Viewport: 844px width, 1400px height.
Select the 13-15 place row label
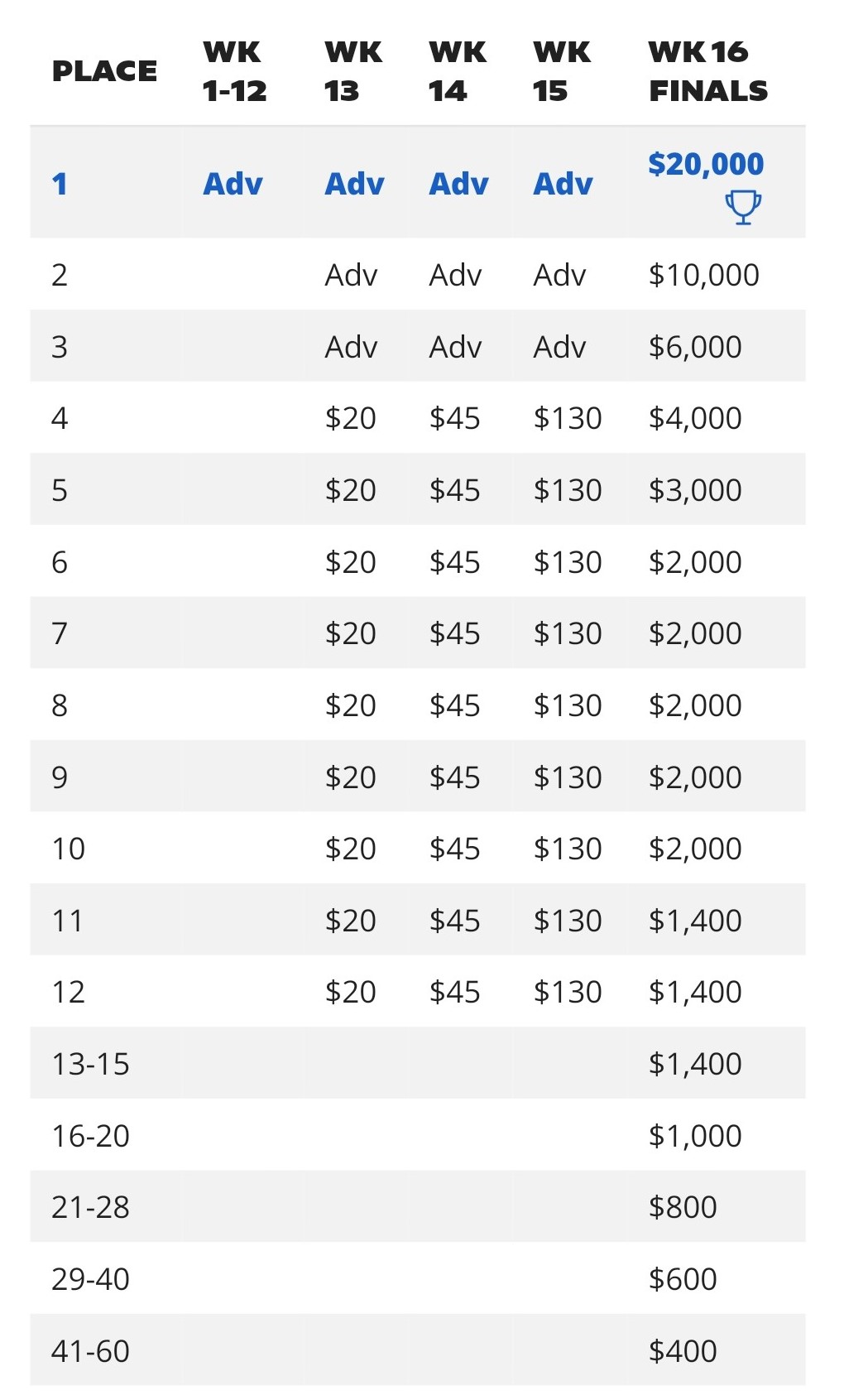(90, 1064)
